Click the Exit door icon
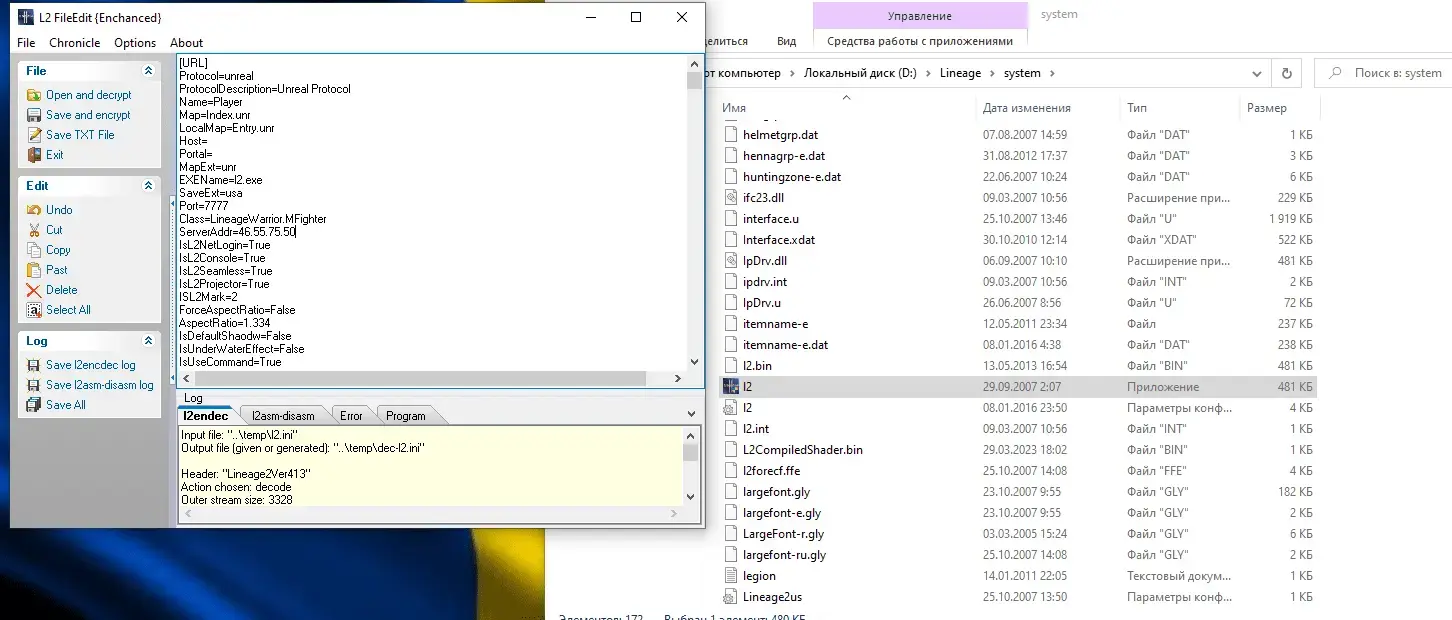1452x620 pixels. click(34, 155)
